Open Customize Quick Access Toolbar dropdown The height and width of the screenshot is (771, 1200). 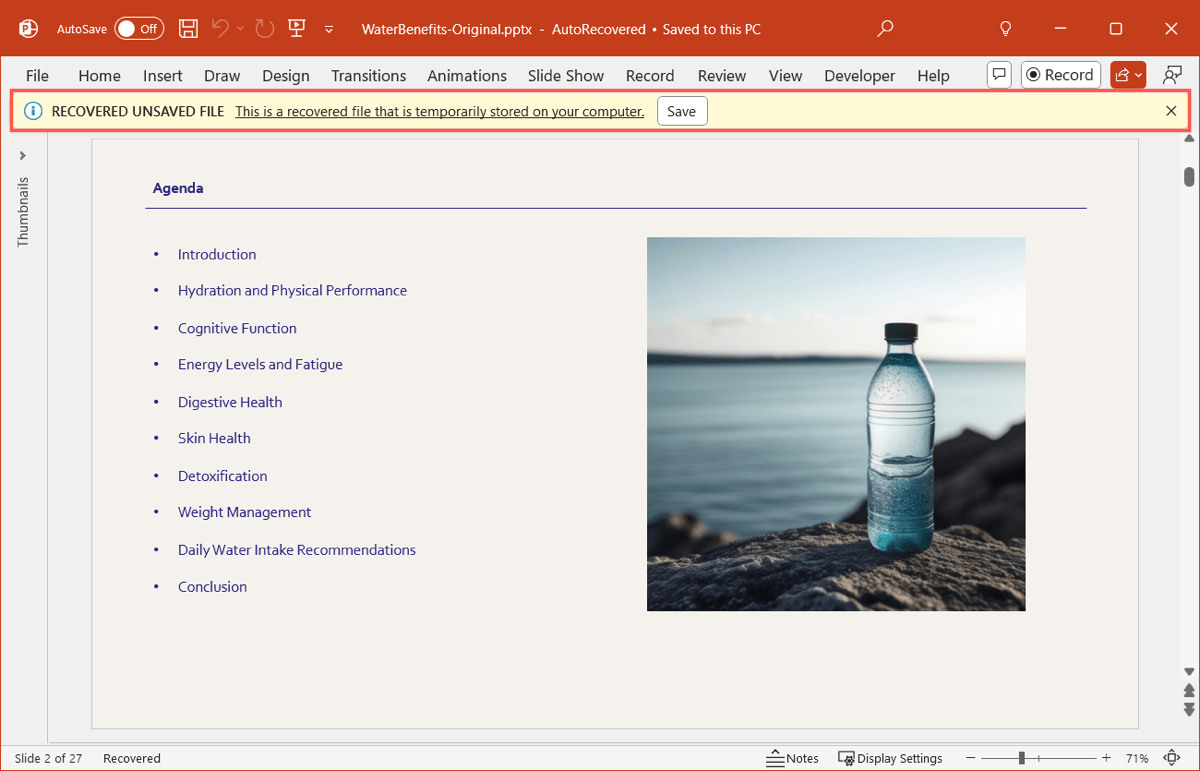coord(329,30)
